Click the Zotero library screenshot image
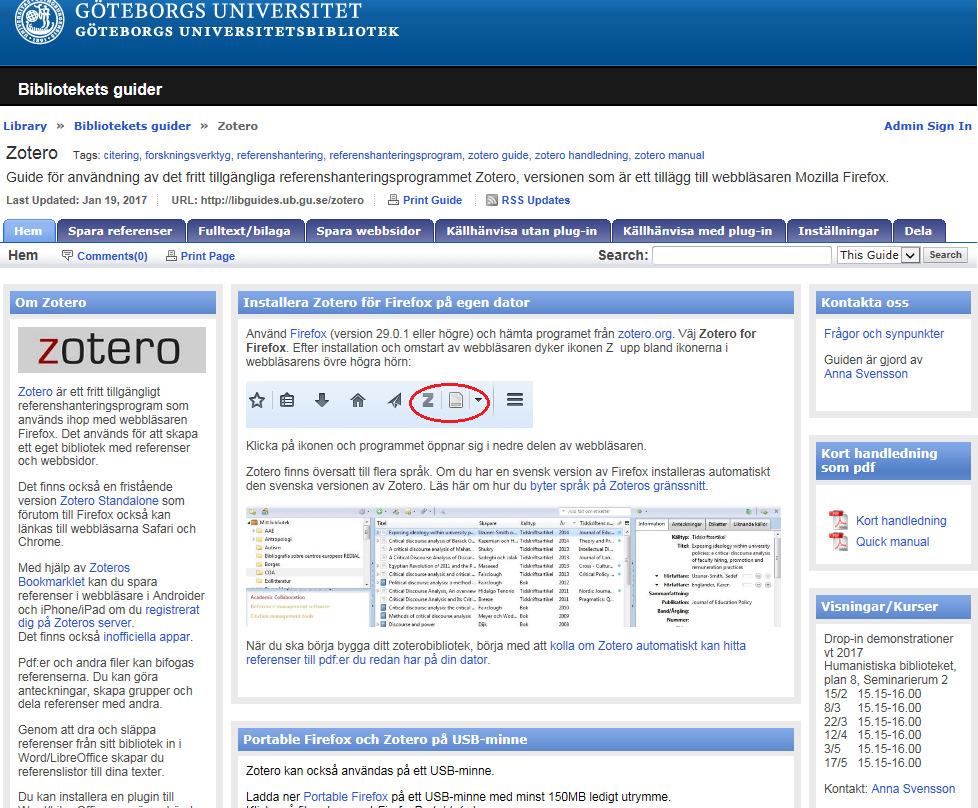This screenshot has height=808, width=978. pyautogui.click(x=513, y=567)
